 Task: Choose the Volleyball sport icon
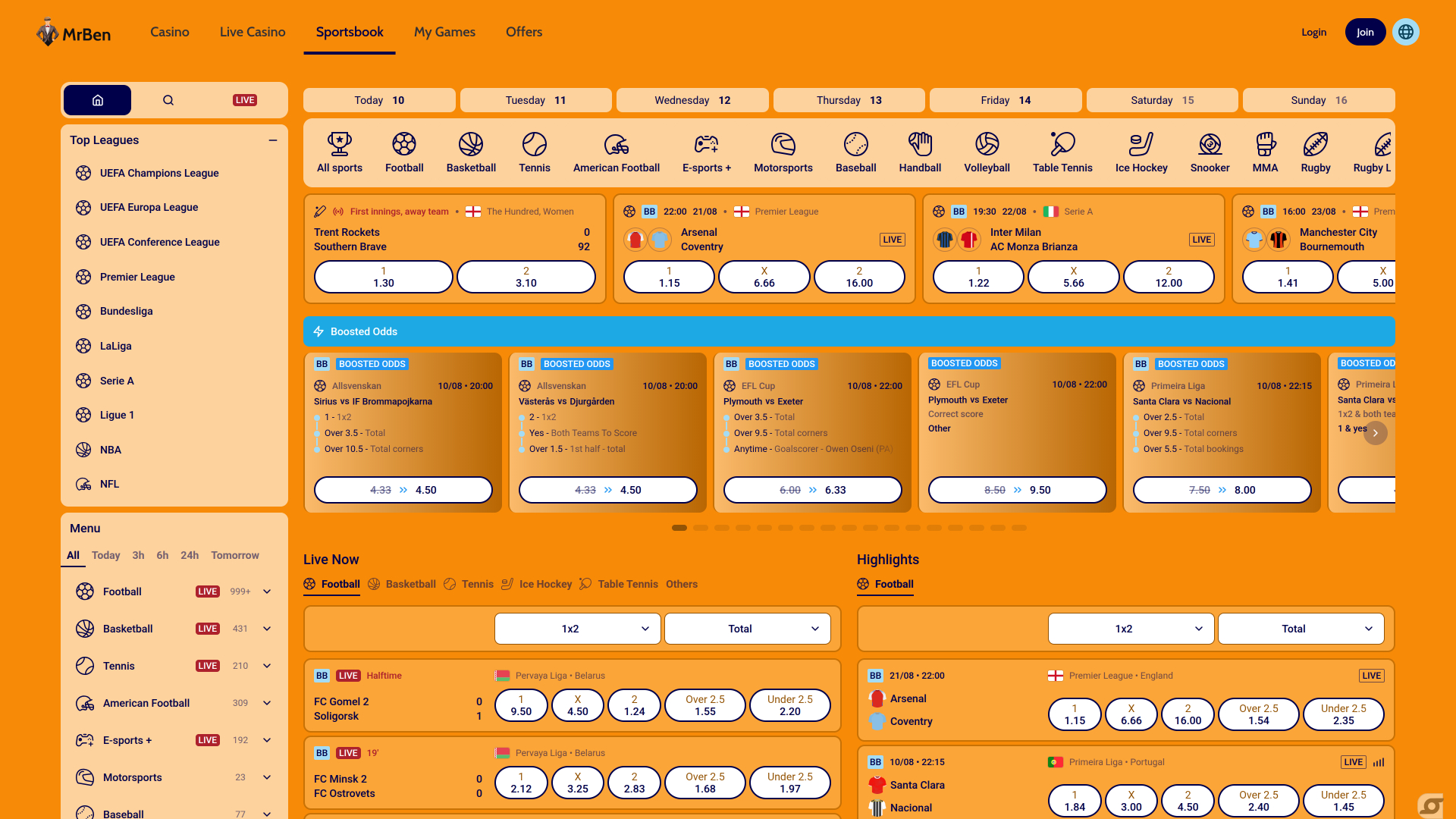click(x=987, y=144)
